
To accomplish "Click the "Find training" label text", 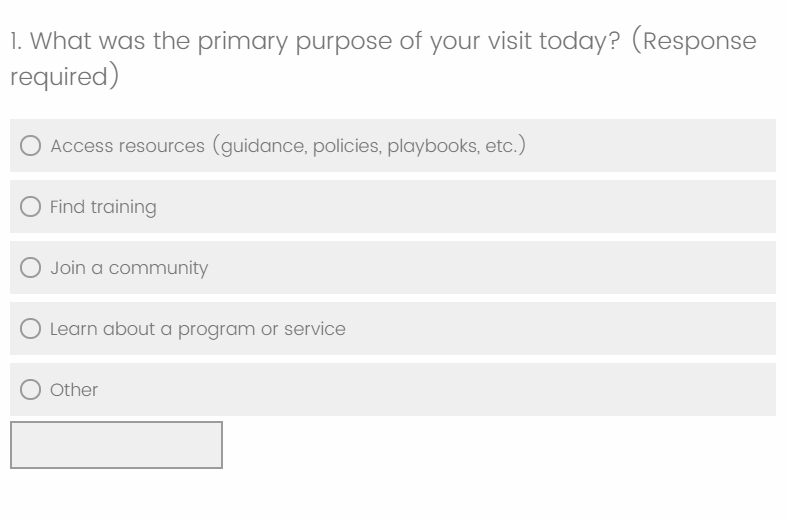I will (103, 207).
